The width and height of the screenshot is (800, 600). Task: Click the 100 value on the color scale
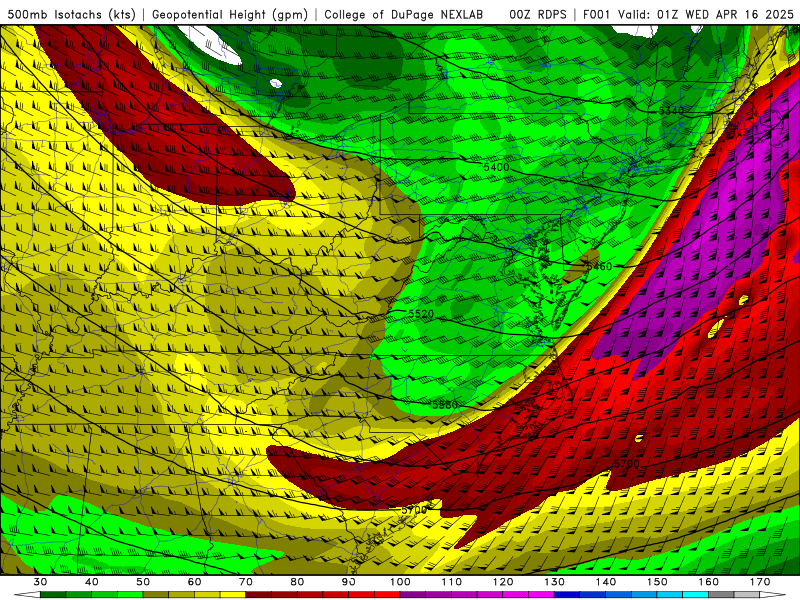(400, 582)
